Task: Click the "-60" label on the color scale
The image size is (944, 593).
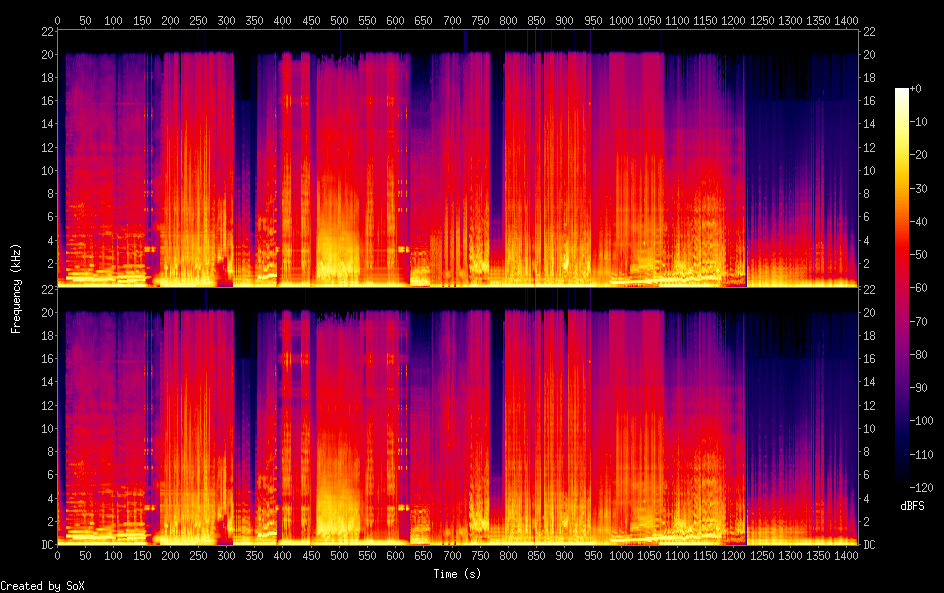Action: point(918,288)
